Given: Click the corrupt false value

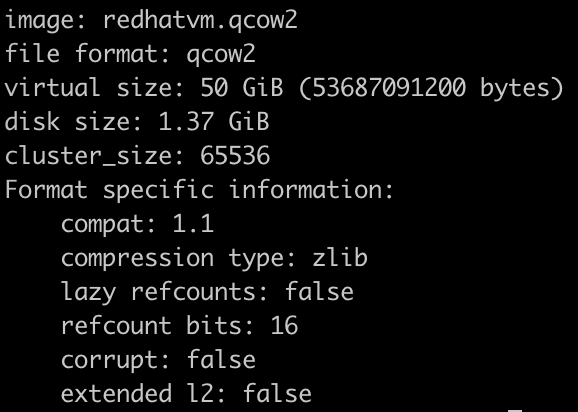Looking at the screenshot, I should coord(221,359).
